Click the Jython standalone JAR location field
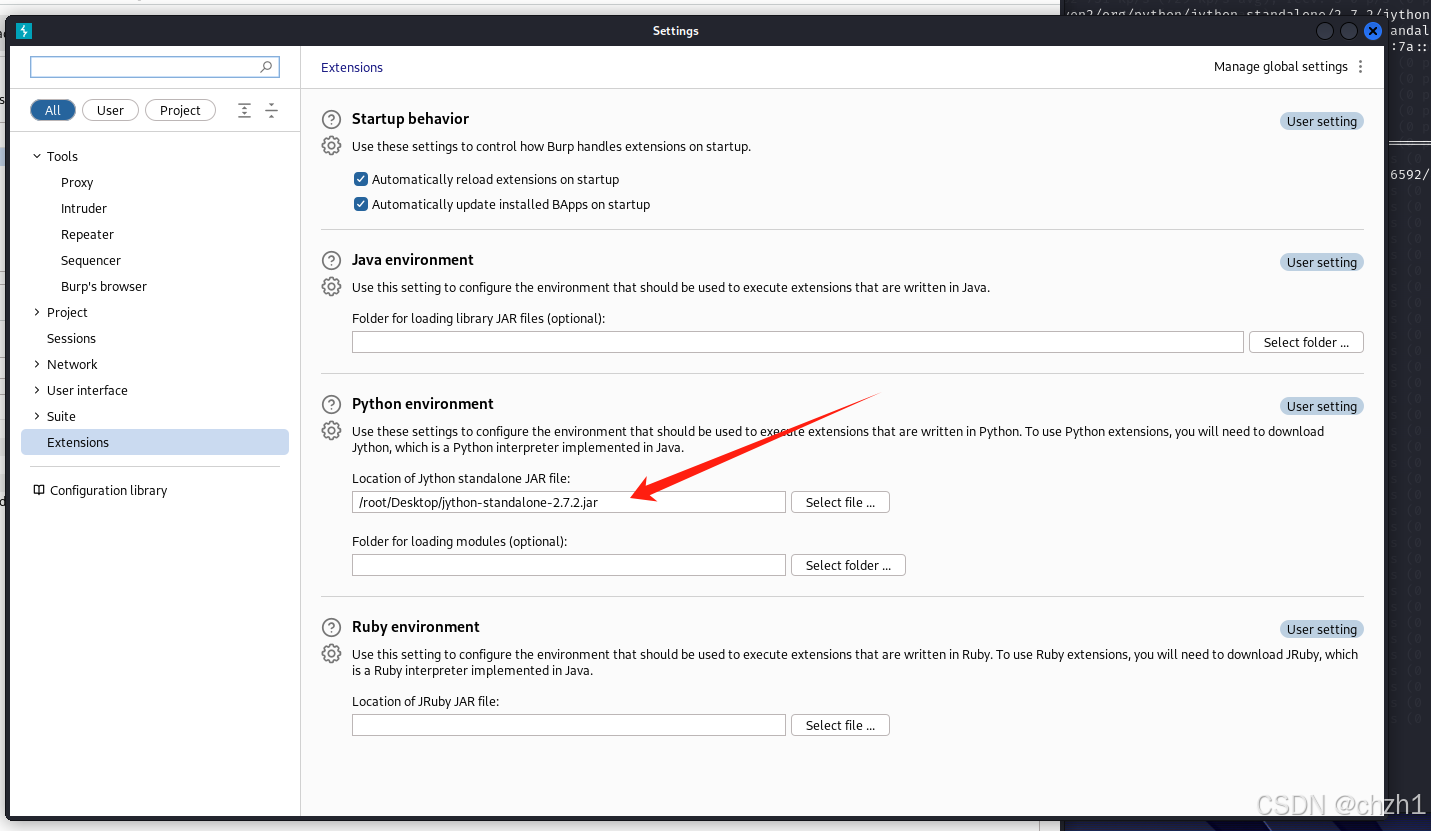The image size is (1431, 831). click(569, 502)
